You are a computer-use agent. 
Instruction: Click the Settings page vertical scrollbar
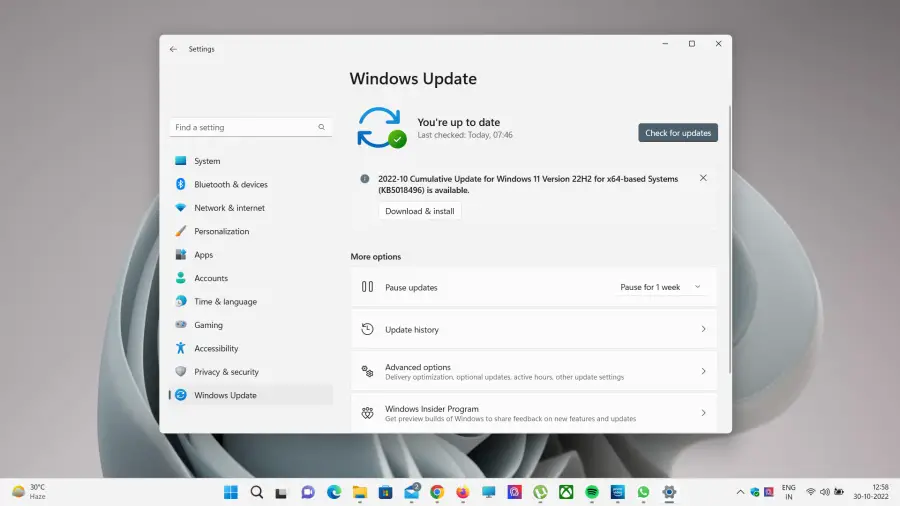click(x=730, y=239)
